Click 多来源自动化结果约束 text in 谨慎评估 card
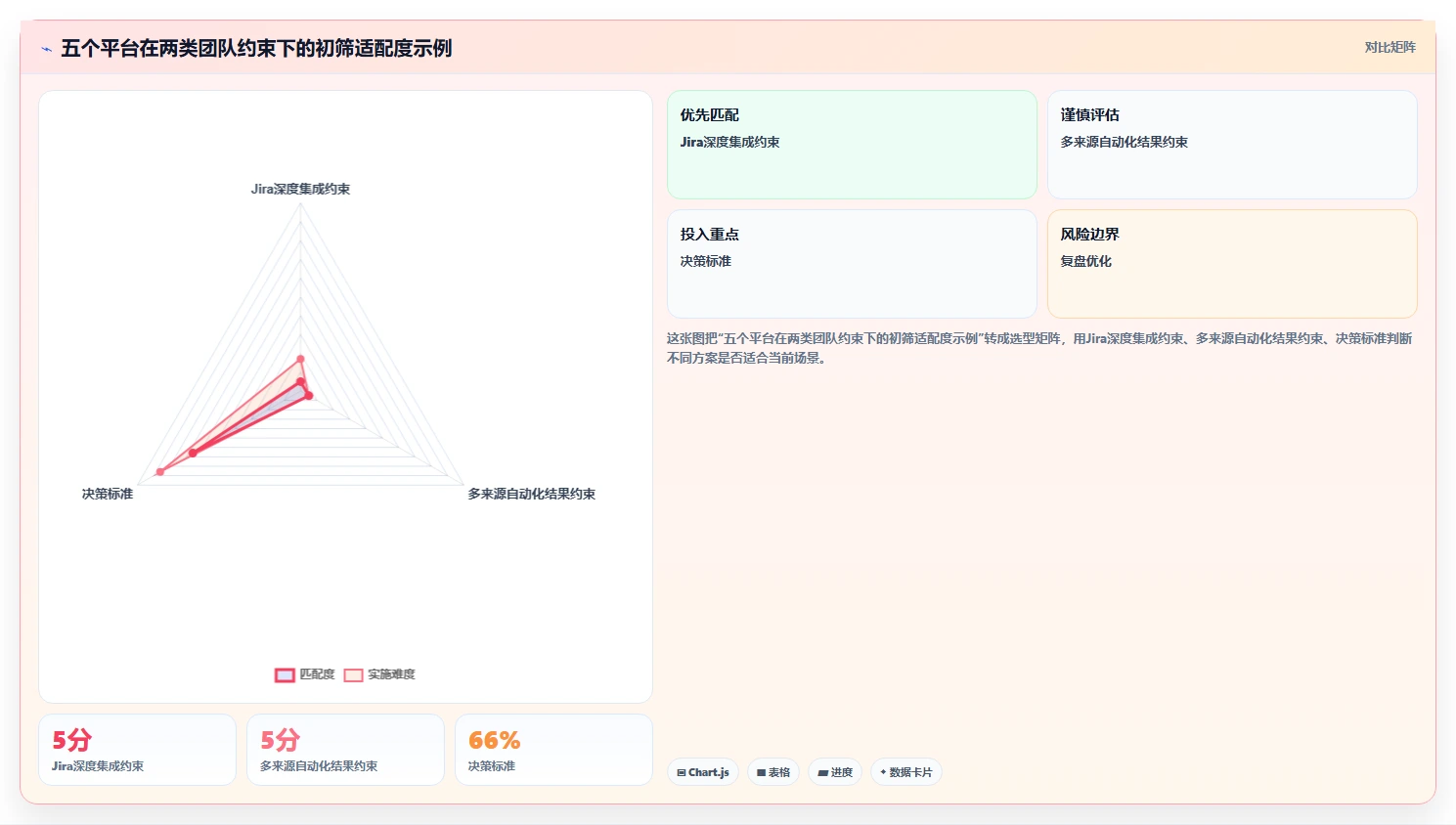The height and width of the screenshot is (825, 1456). click(1125, 142)
